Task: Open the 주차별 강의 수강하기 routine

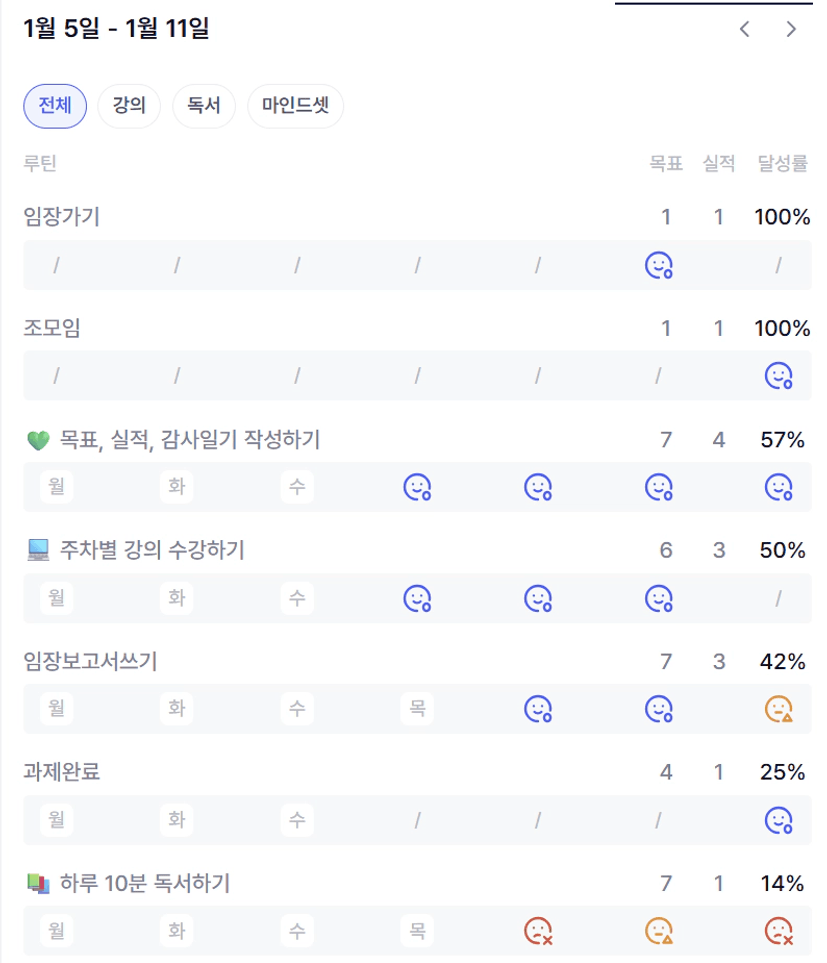Action: click(x=151, y=550)
